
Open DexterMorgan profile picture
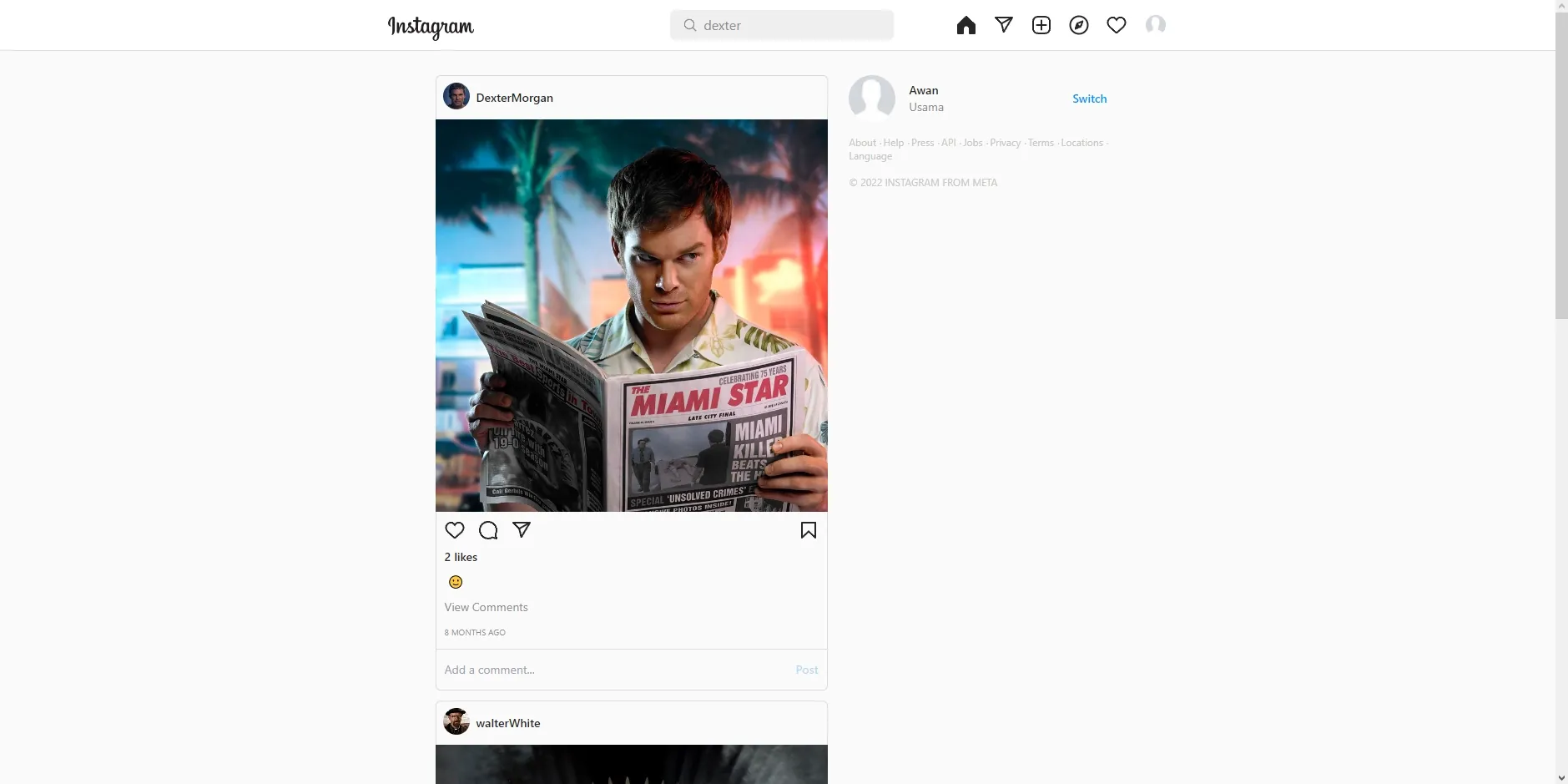pyautogui.click(x=456, y=97)
